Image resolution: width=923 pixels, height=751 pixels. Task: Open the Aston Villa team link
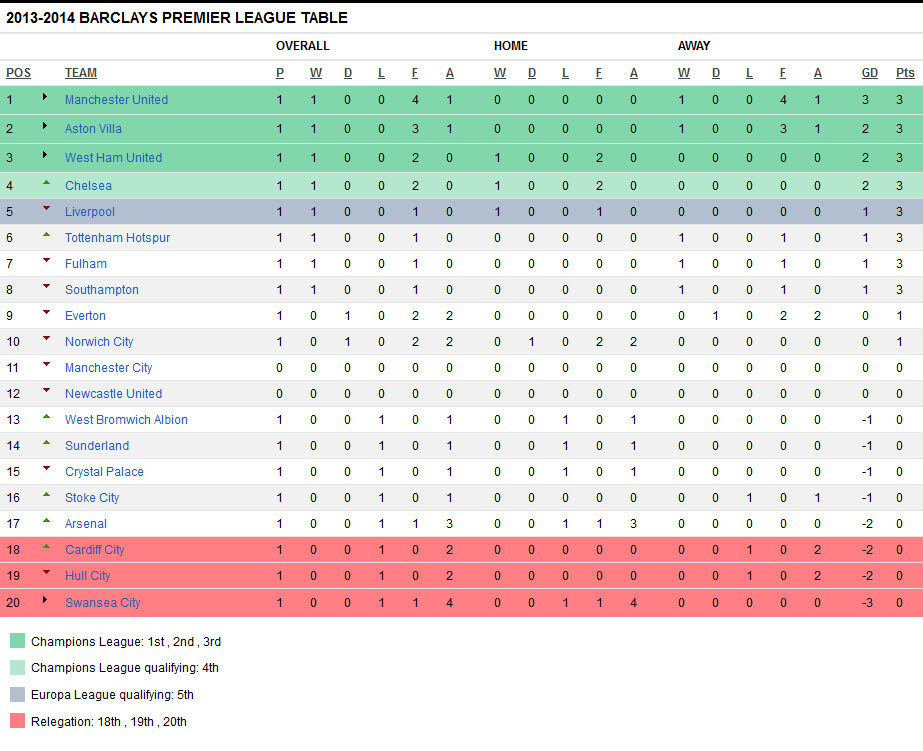tap(94, 129)
